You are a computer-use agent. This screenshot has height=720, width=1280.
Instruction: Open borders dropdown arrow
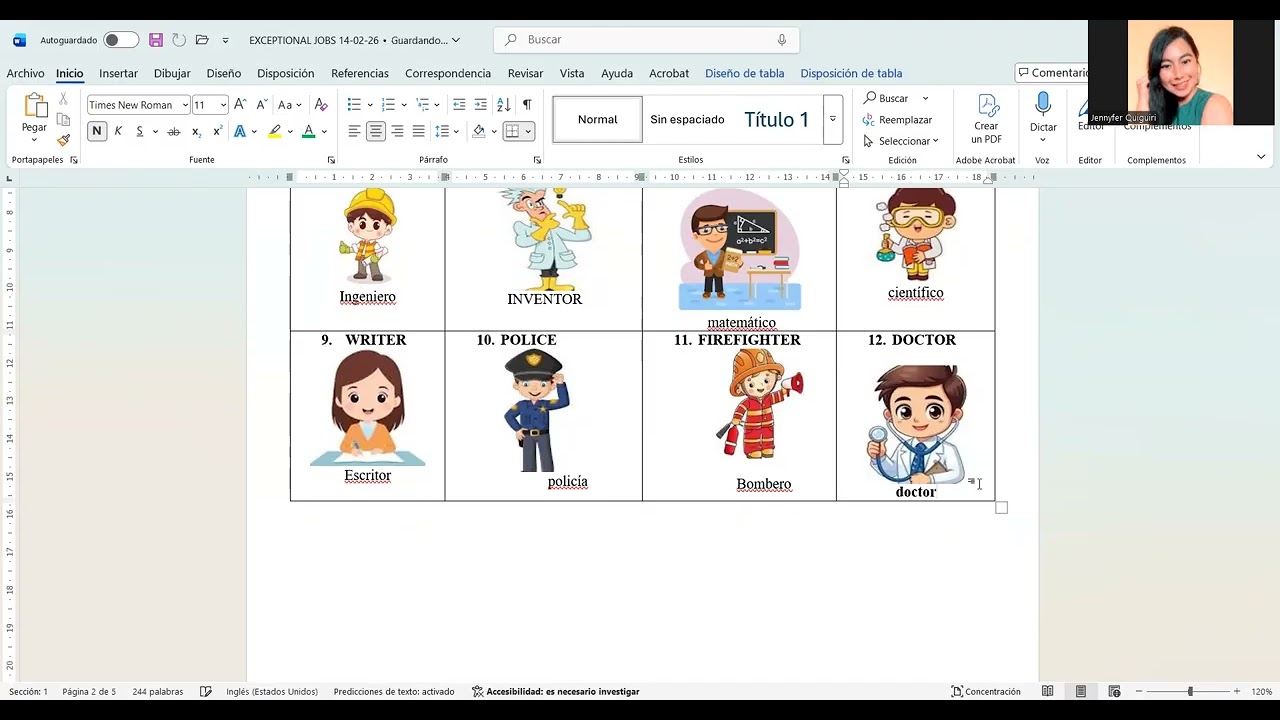(x=528, y=131)
